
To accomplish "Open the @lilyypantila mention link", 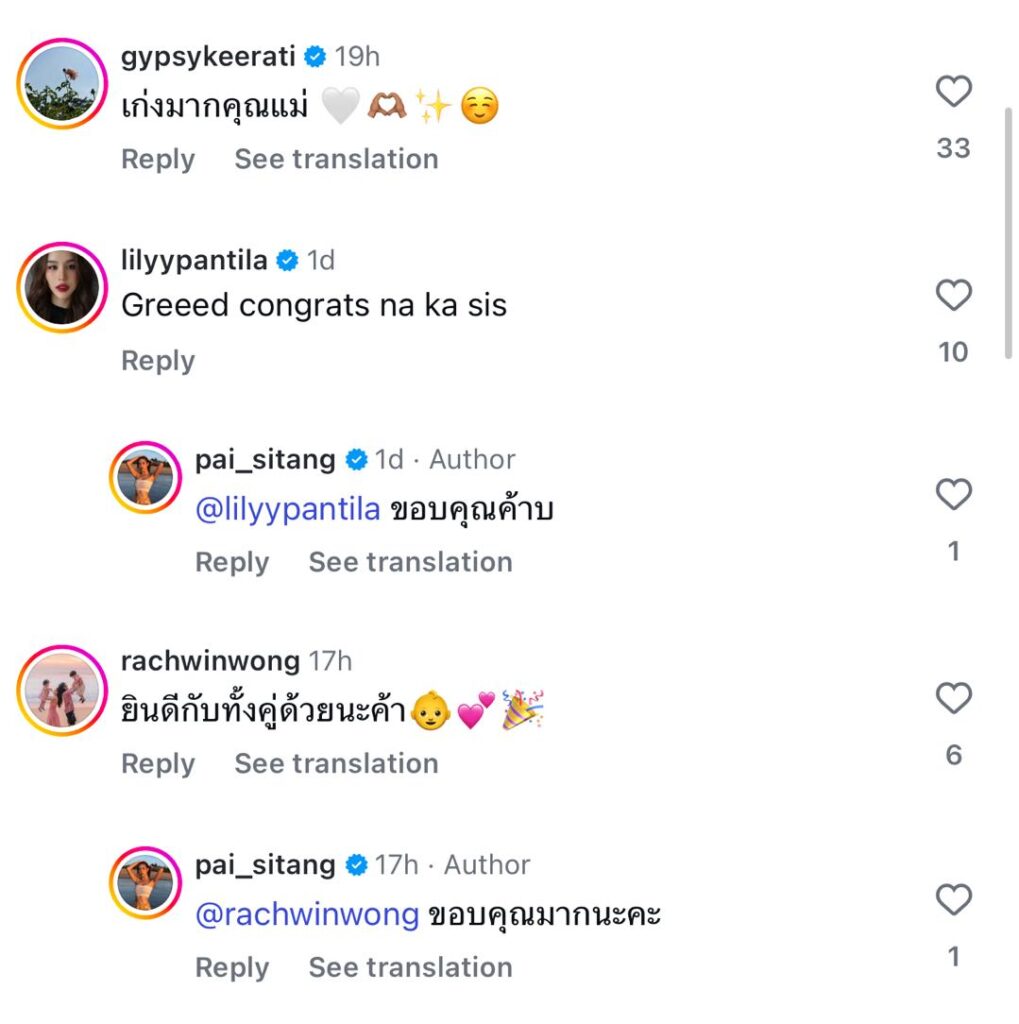I will click(288, 510).
